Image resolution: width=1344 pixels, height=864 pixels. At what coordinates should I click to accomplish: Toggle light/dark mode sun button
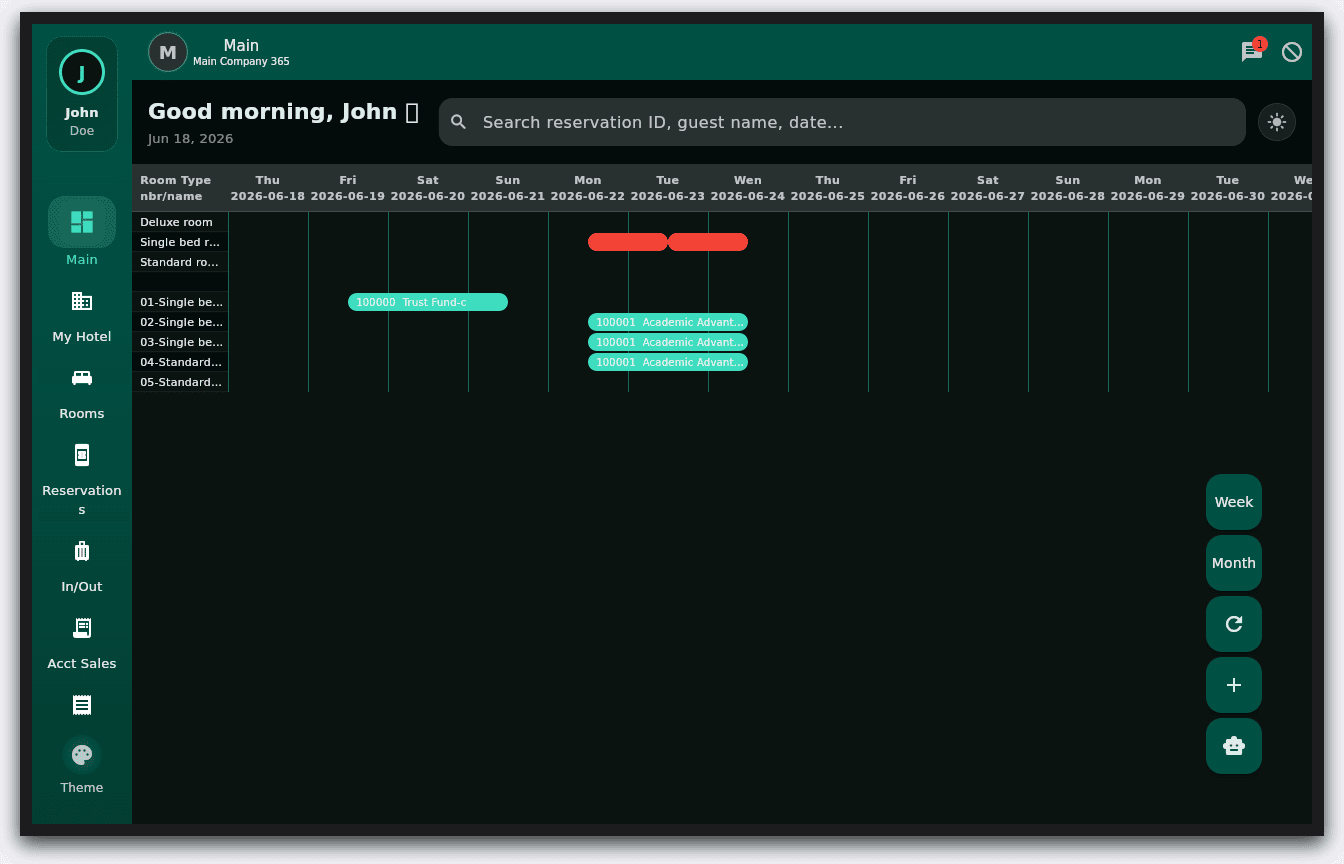click(x=1277, y=122)
